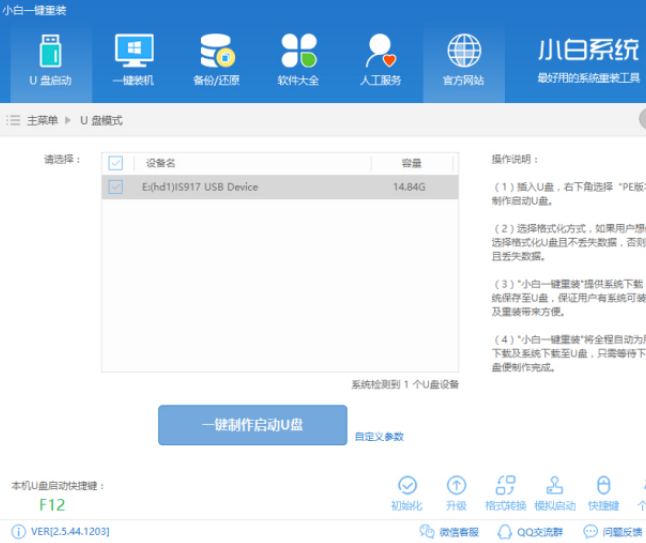Click the 容量 column header
Viewport: 646px width, 543px height.
pyautogui.click(x=412, y=164)
